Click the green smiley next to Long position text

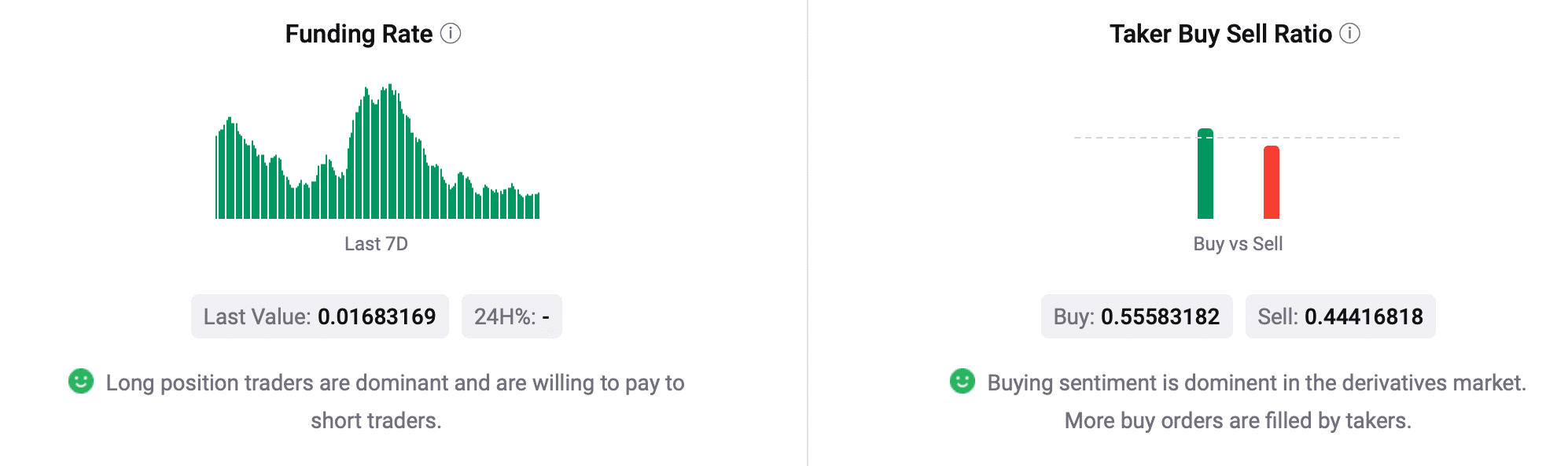point(81,381)
